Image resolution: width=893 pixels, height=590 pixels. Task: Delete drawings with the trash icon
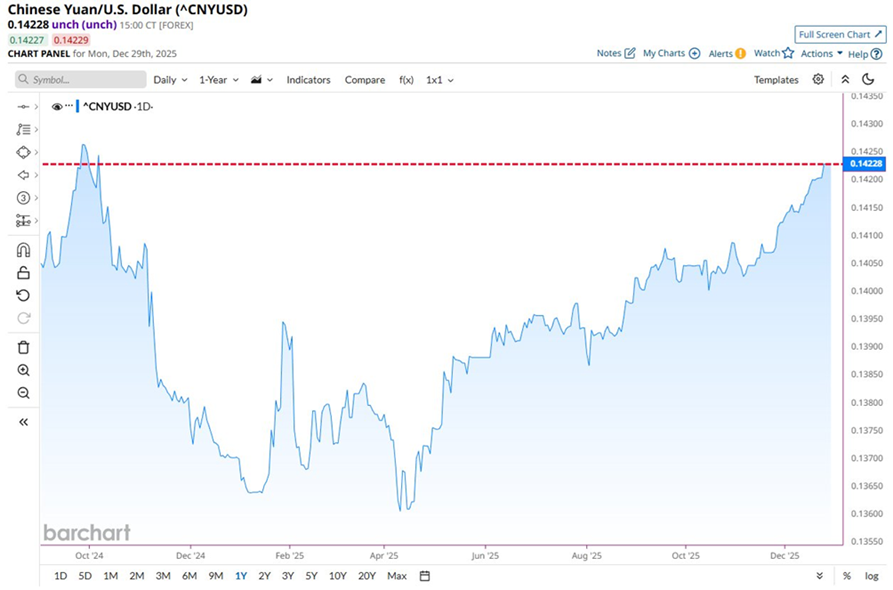click(x=23, y=347)
